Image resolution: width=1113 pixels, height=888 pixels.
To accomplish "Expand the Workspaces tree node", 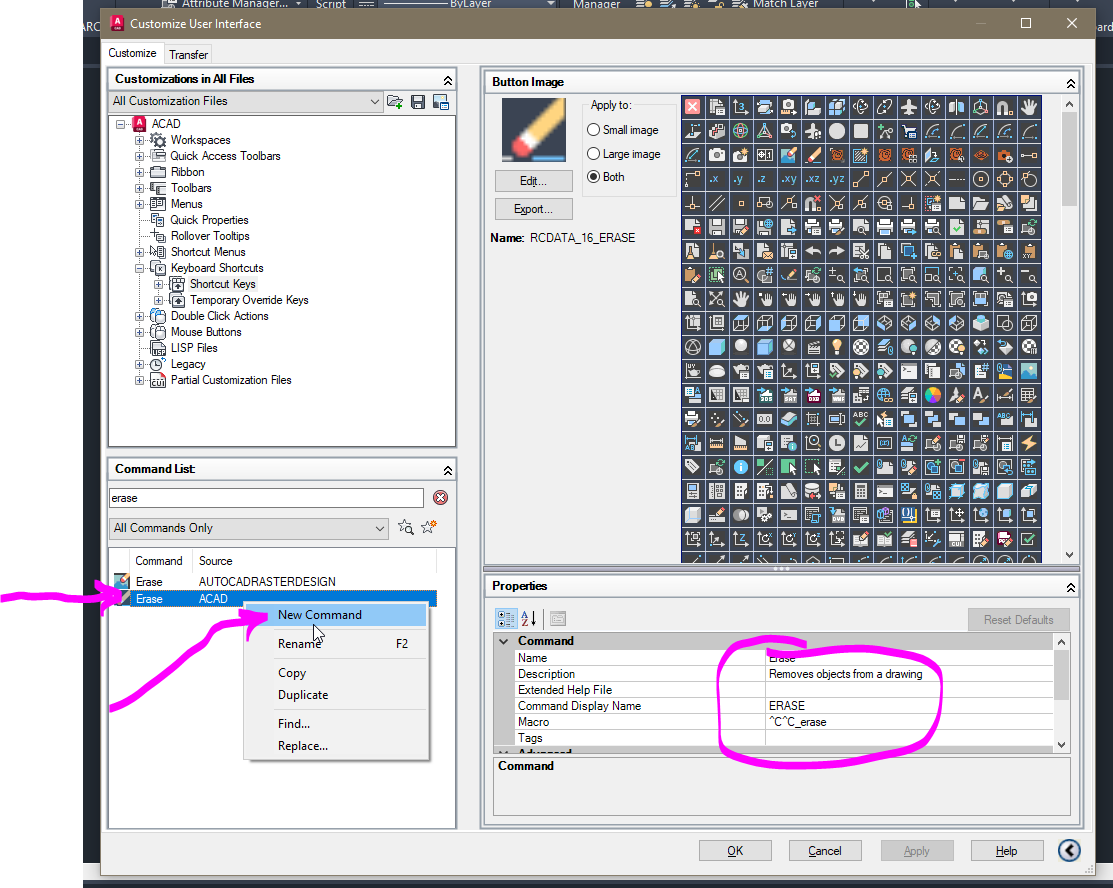I will 140,140.
